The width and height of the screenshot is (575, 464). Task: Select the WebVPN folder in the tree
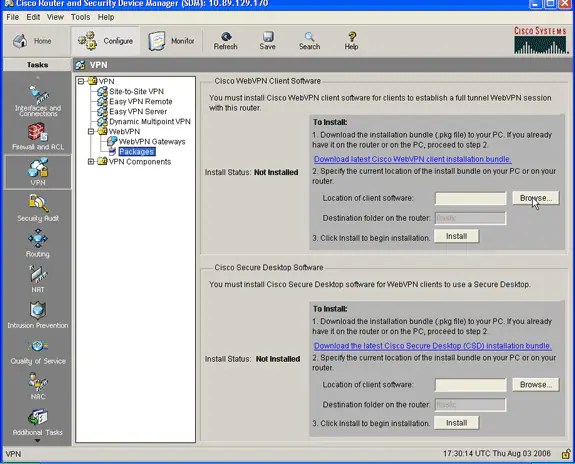[124, 131]
